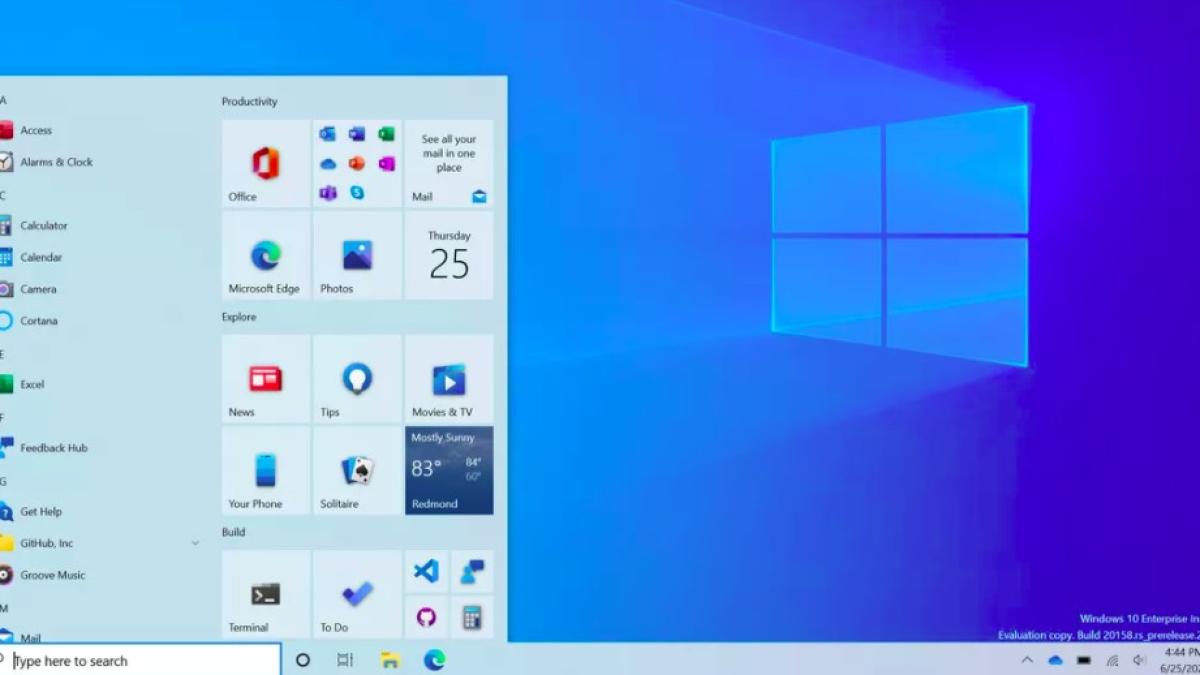Open Mail via 'See all your mail' tile
This screenshot has width=1200, height=675.
tap(449, 163)
